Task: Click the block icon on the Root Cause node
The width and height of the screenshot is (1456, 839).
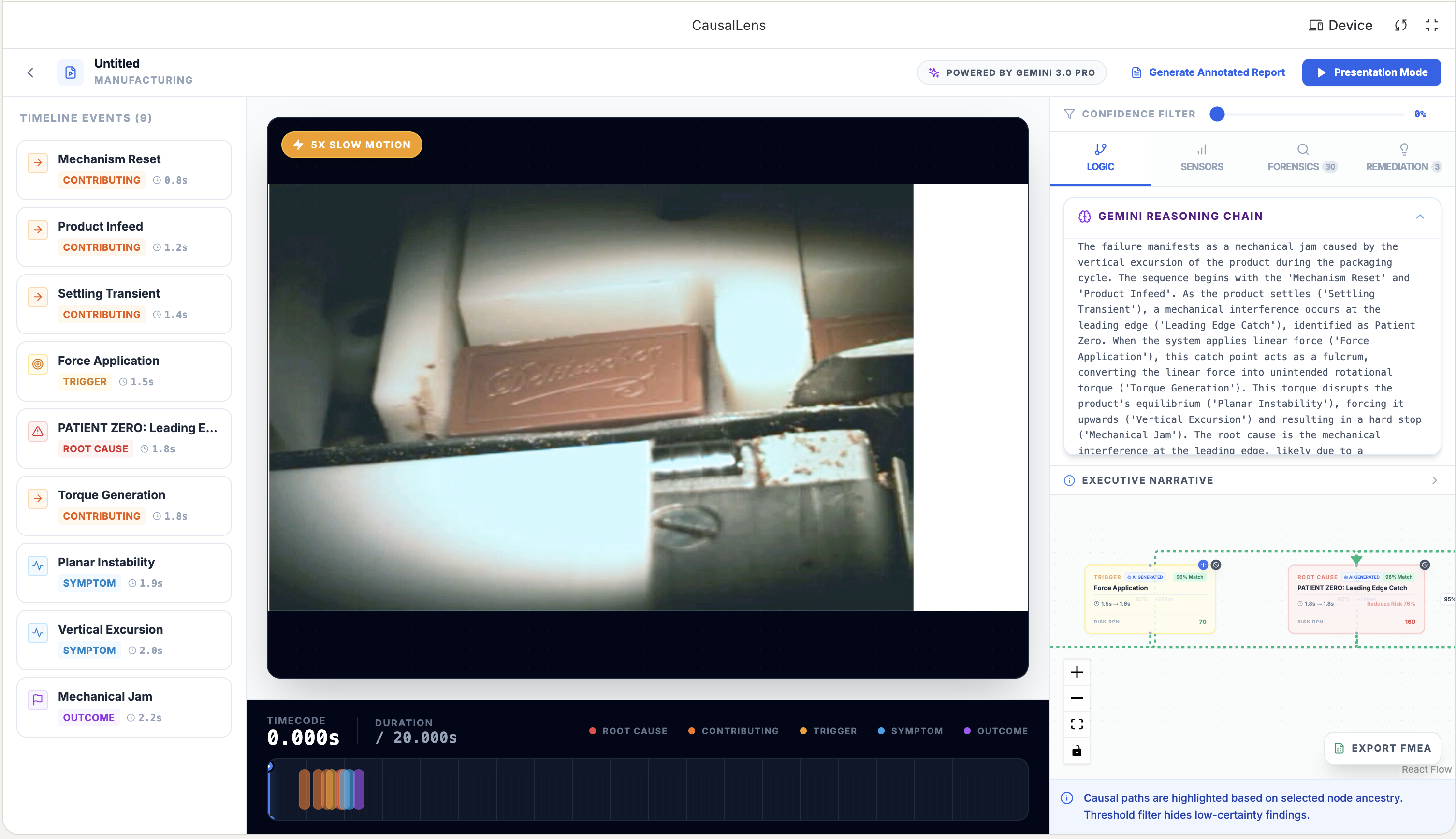Action: [x=1424, y=564]
